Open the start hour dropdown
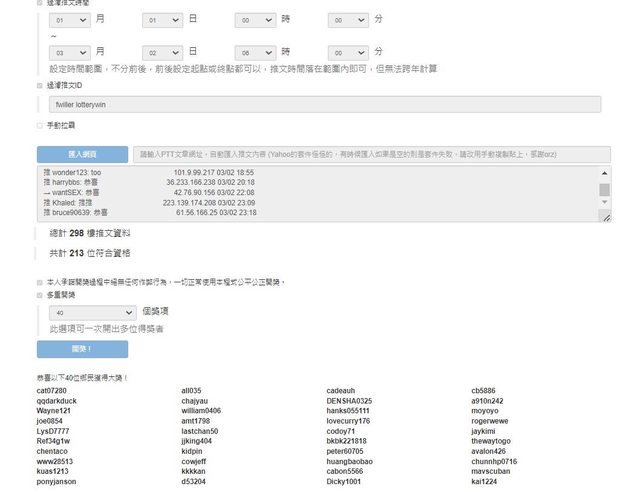 [256, 20]
